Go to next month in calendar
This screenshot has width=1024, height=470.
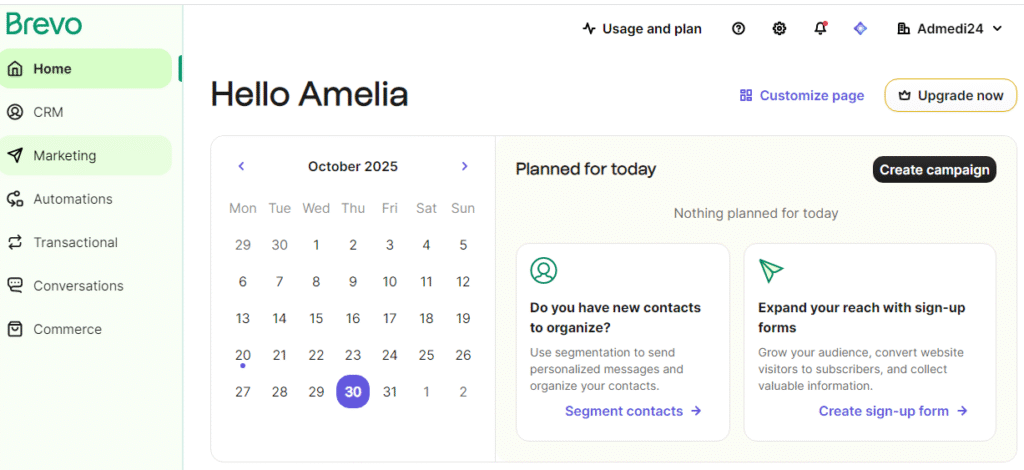pos(464,167)
